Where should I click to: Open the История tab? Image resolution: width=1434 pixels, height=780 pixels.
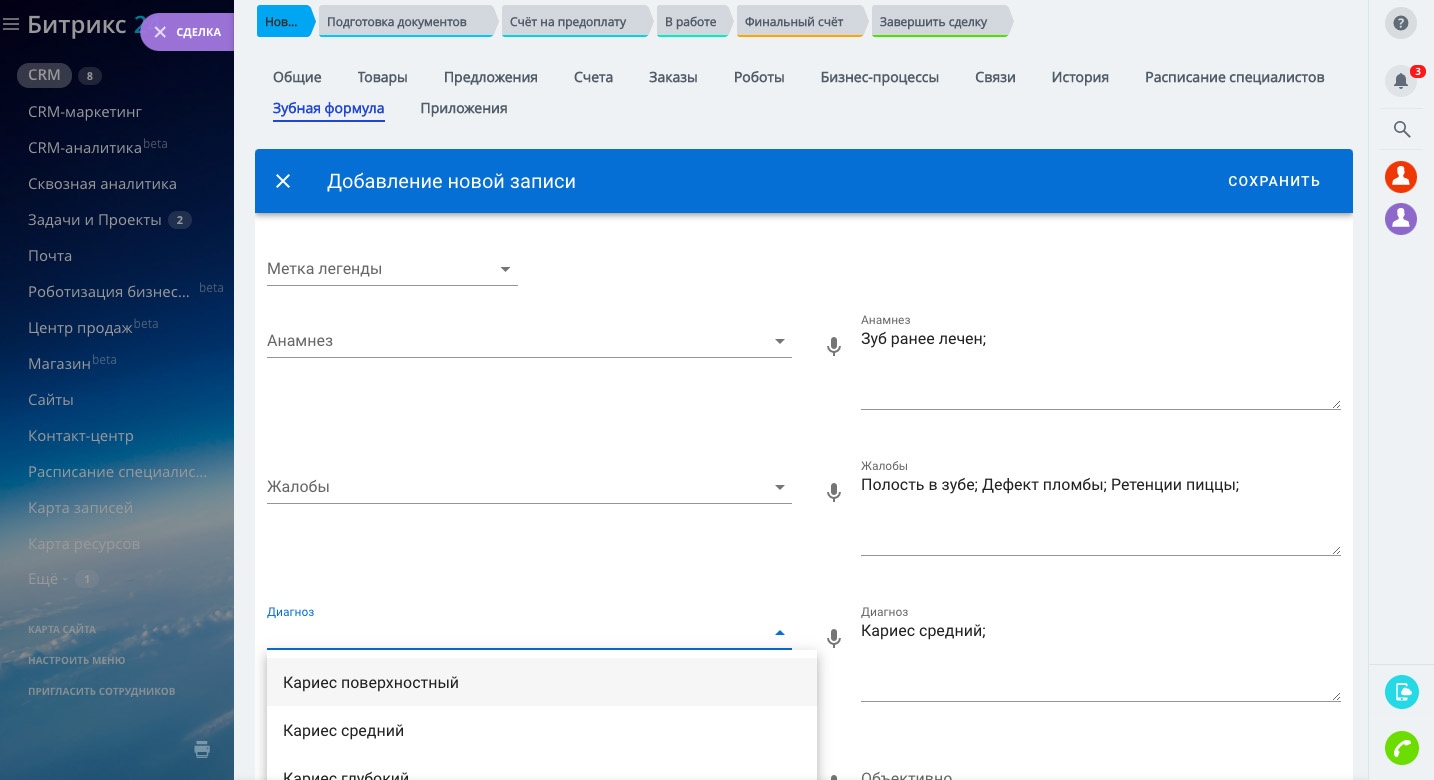pyautogui.click(x=1079, y=77)
